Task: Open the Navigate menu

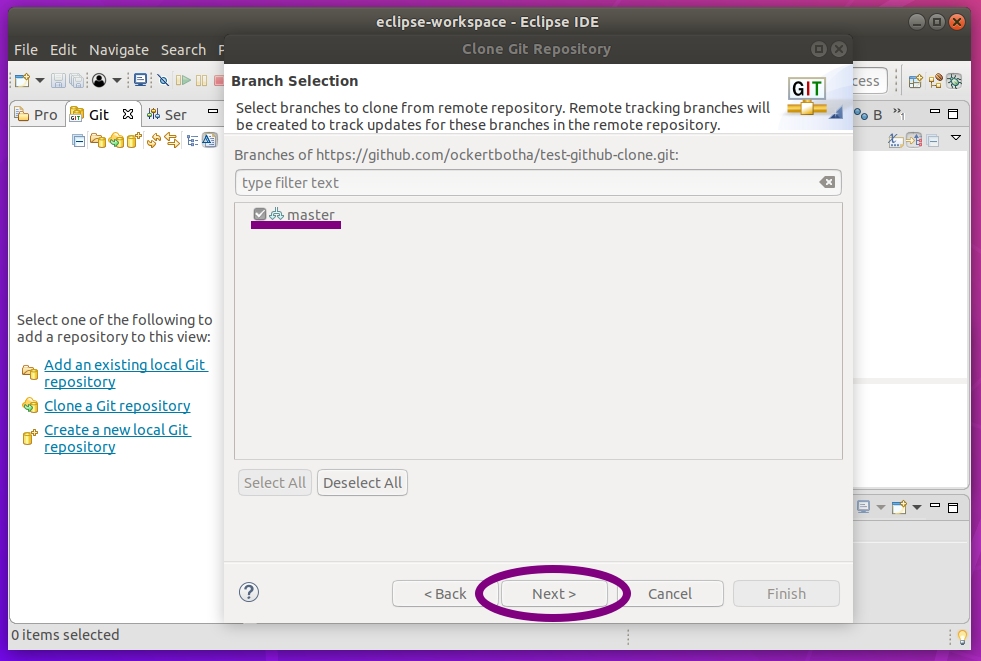Action: pos(119,49)
